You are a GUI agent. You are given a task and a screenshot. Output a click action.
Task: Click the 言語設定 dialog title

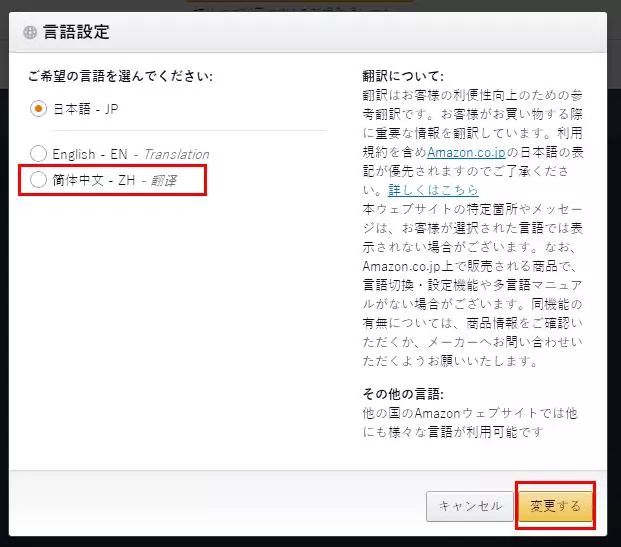[x=76, y=32]
